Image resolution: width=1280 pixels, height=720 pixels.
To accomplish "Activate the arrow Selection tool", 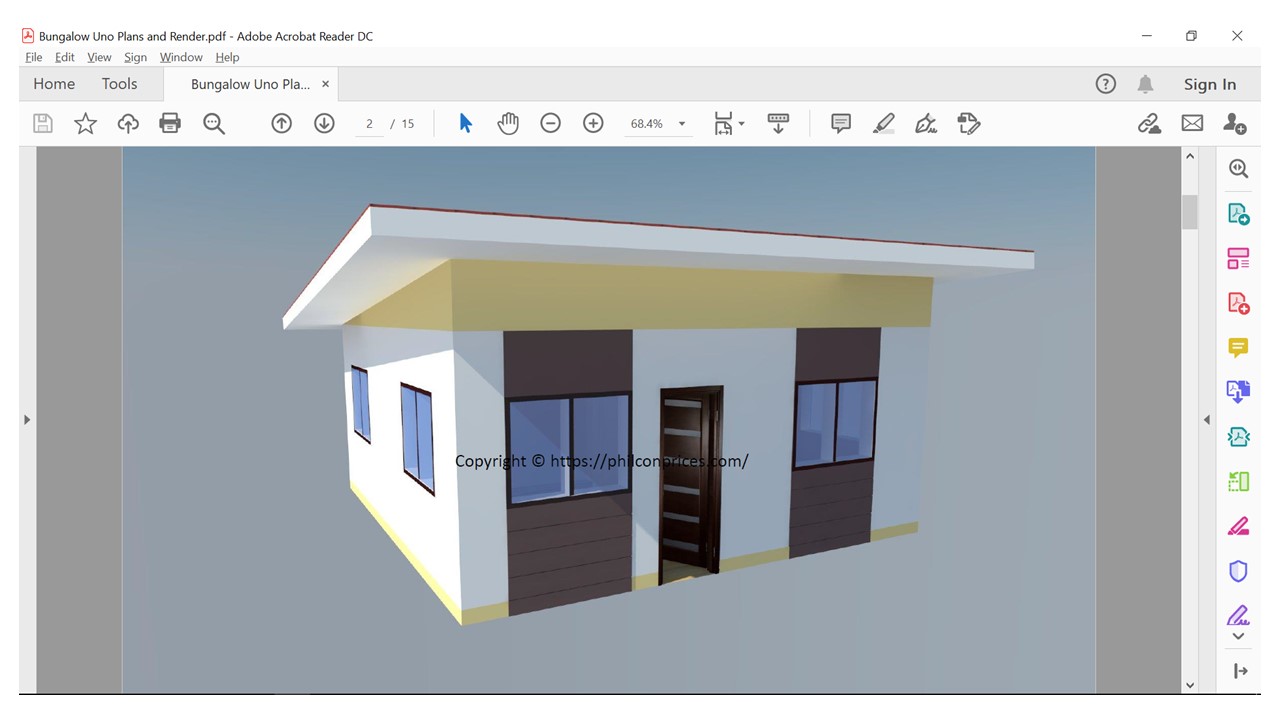I will coord(465,123).
